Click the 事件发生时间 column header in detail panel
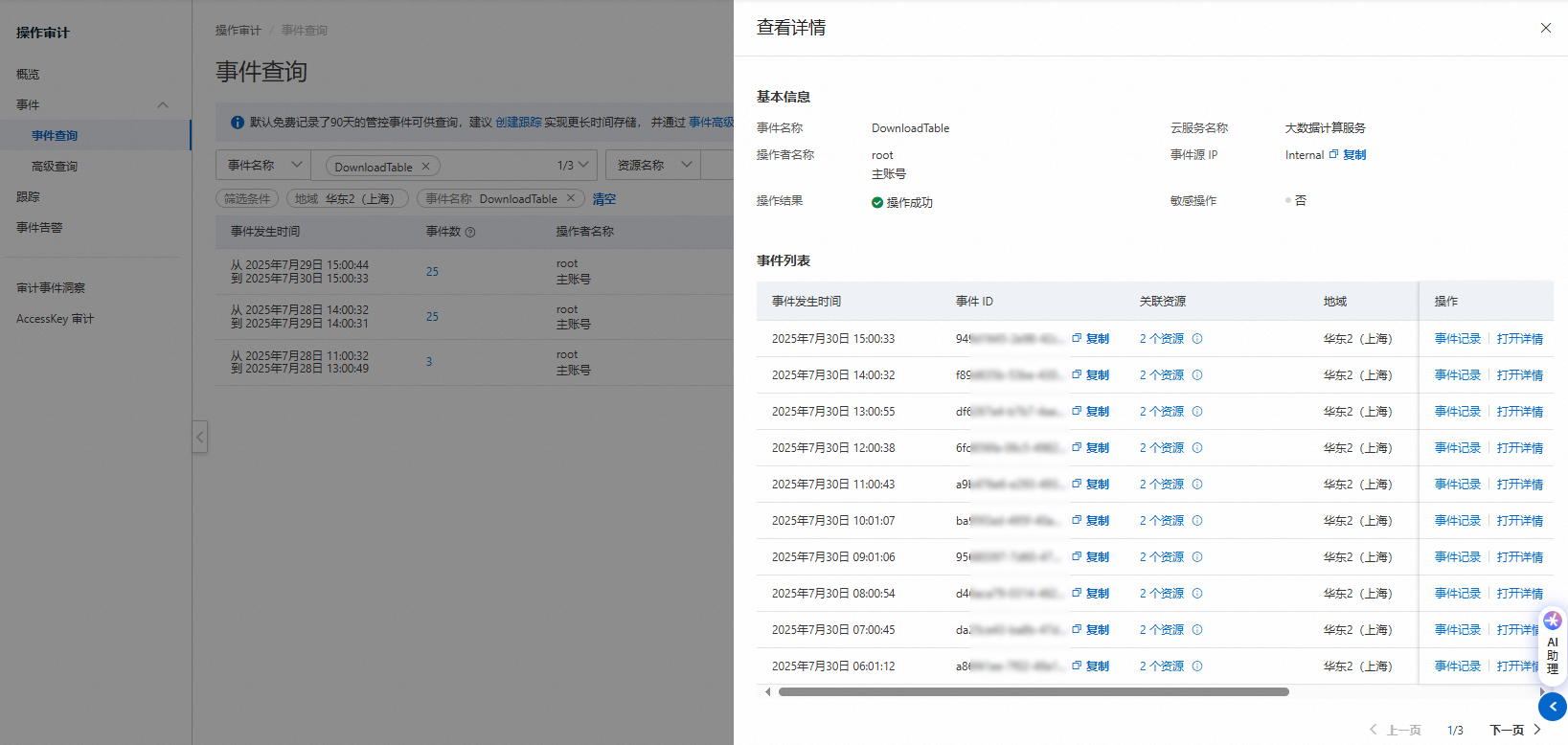1568x745 pixels. [x=807, y=301]
